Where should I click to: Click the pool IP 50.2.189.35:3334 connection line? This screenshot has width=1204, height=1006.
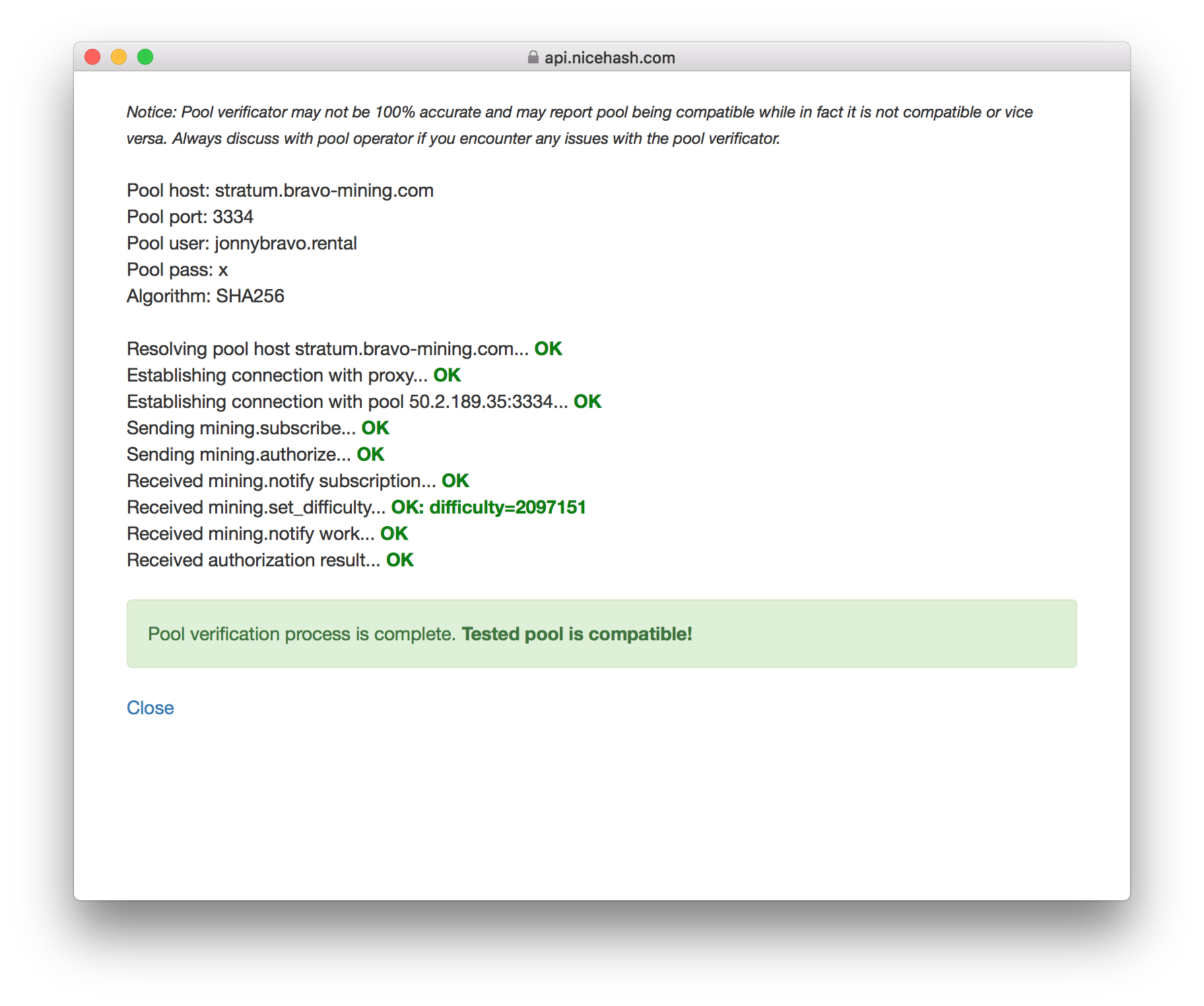[364, 401]
